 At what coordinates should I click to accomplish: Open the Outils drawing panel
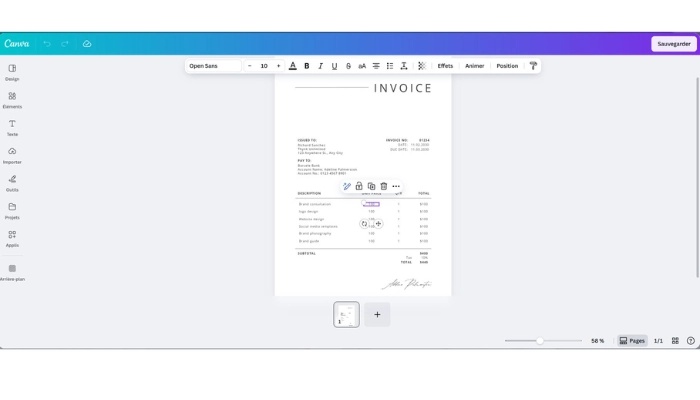click(12, 183)
